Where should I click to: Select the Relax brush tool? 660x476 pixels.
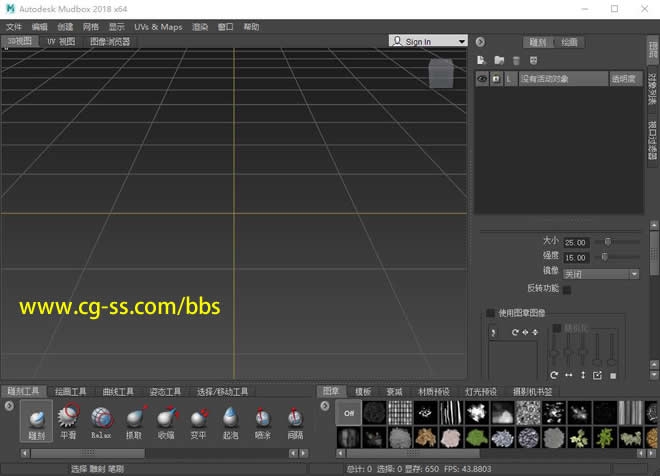(101, 419)
